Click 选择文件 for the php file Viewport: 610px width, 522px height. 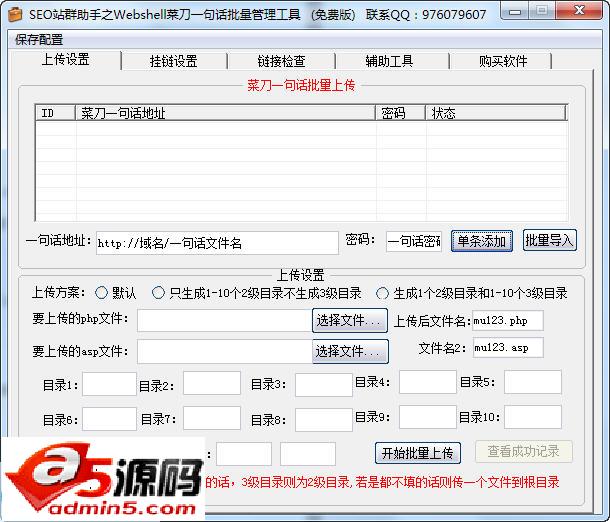[350, 321]
